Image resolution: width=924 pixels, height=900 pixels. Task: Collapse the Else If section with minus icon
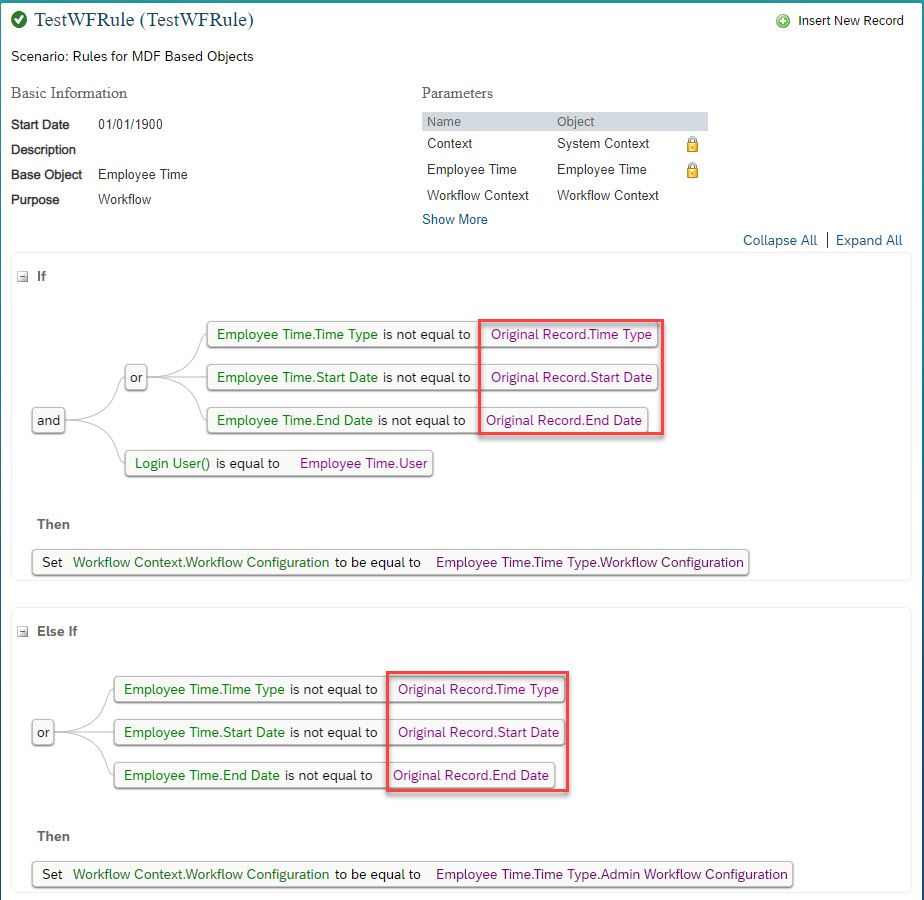click(x=22, y=632)
